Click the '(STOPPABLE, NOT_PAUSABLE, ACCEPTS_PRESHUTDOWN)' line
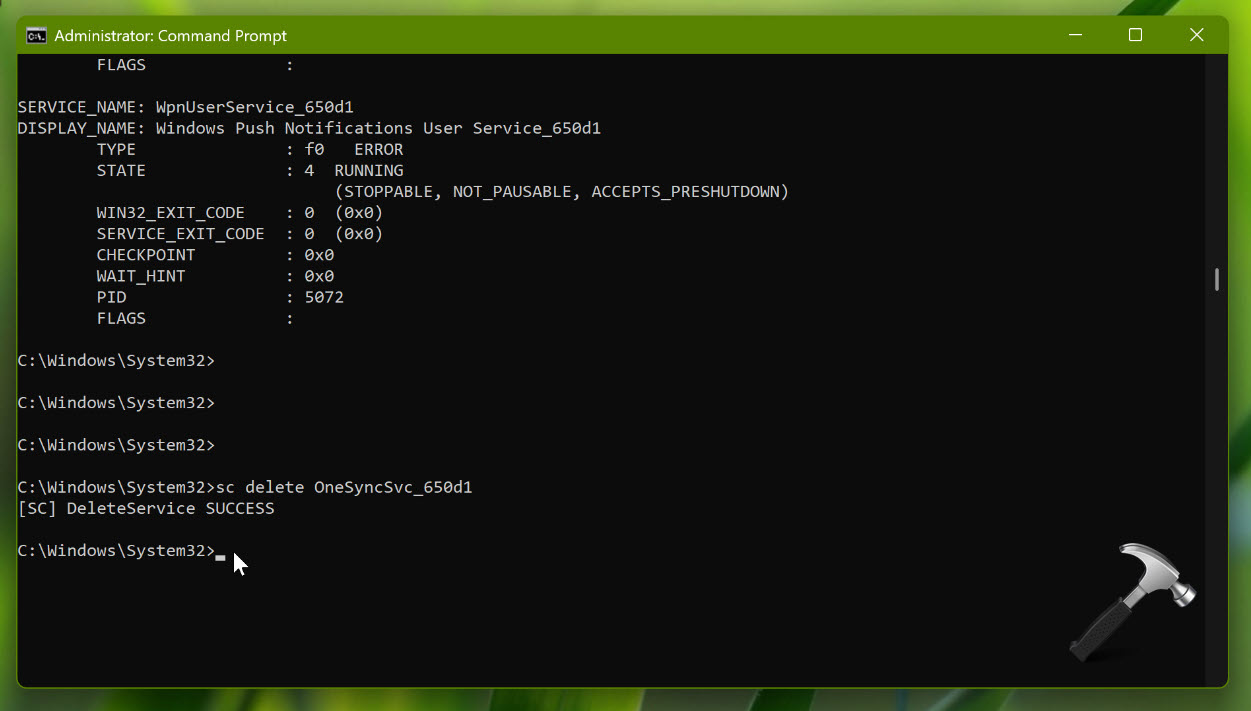 (x=562, y=191)
